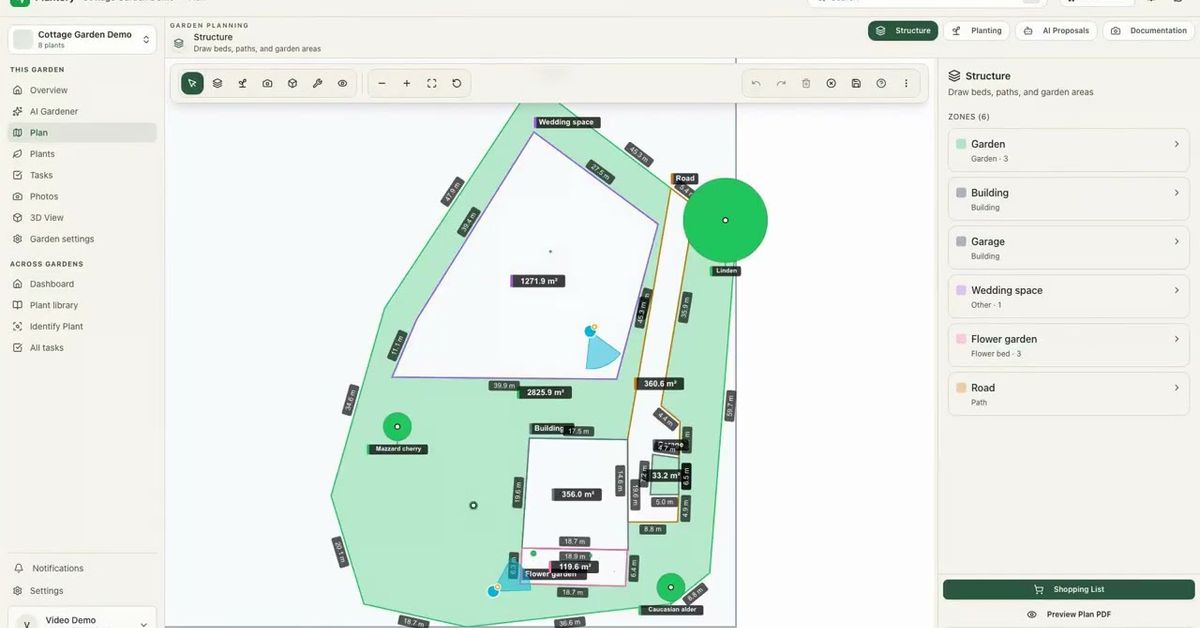Click the wrench tool icon
1200x628 pixels.
tap(317, 83)
